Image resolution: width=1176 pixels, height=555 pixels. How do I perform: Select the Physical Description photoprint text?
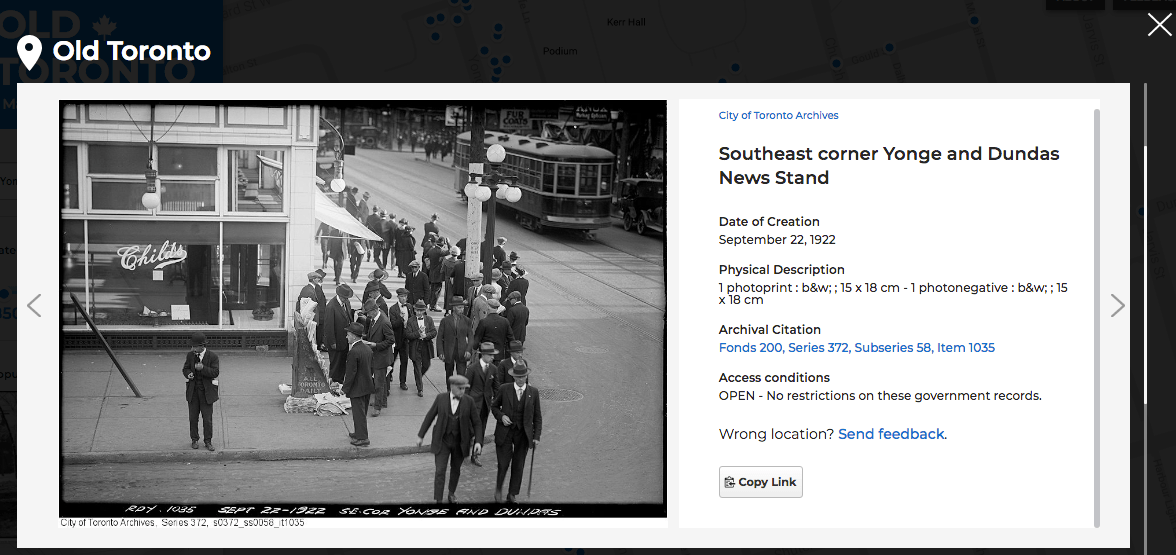(892, 294)
